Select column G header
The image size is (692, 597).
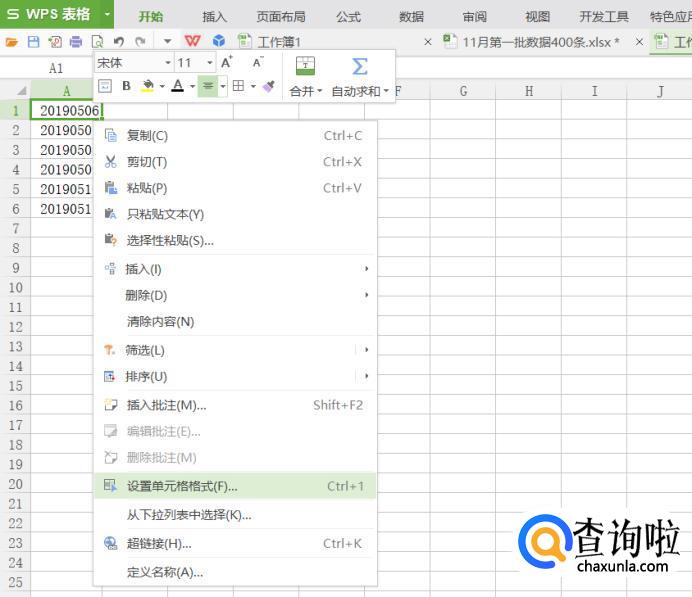click(463, 91)
